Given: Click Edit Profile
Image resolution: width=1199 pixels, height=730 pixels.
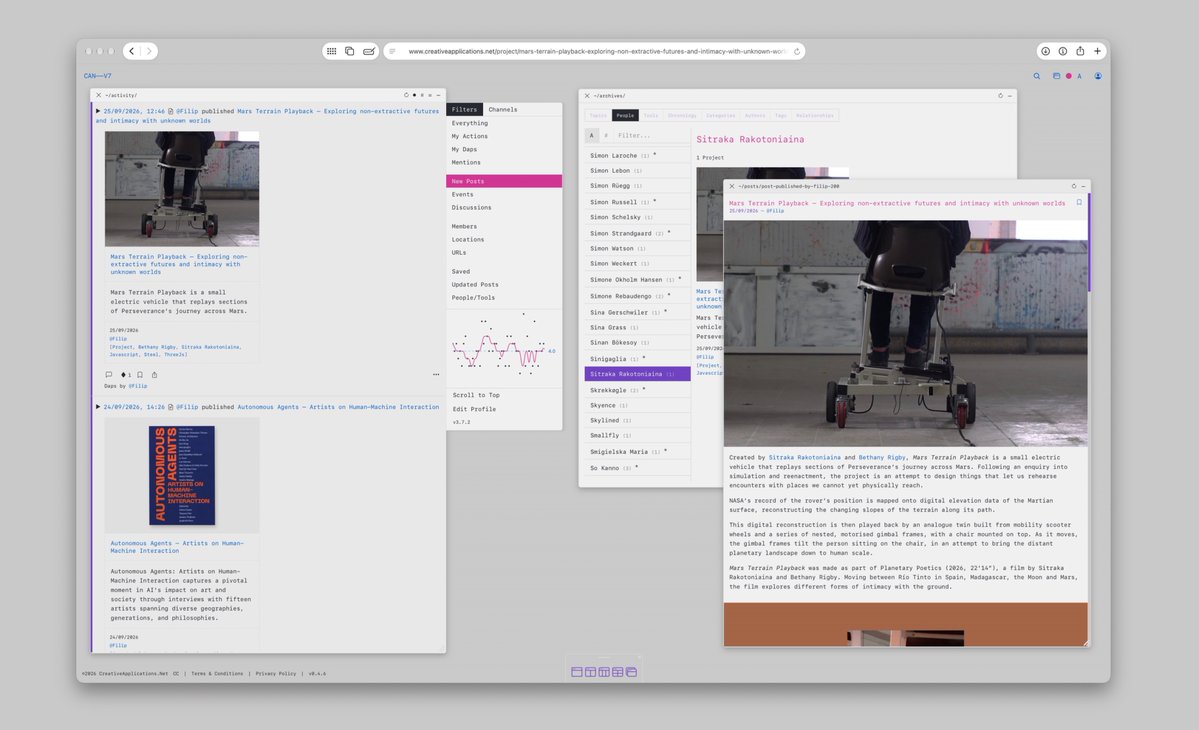Looking at the screenshot, I should tap(474, 409).
